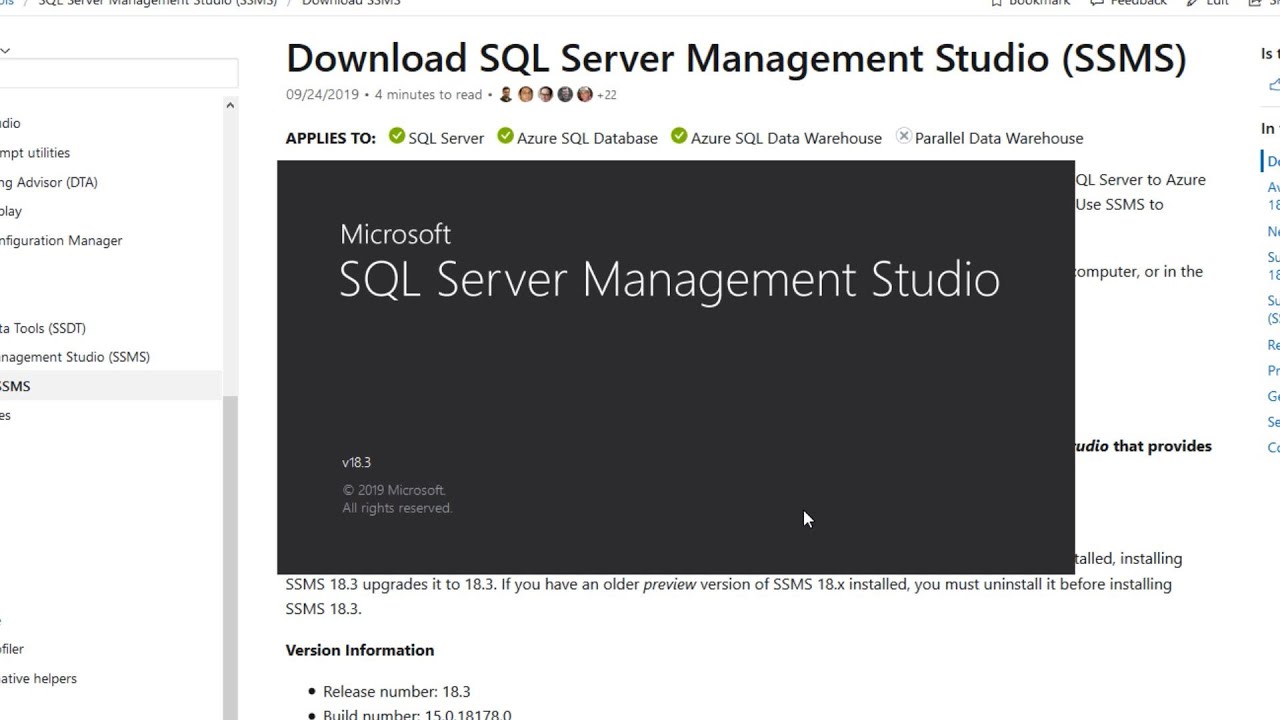Click the Azure SQL Database applies-to badge
The height and width of the screenshot is (720, 1280).
coord(577,138)
